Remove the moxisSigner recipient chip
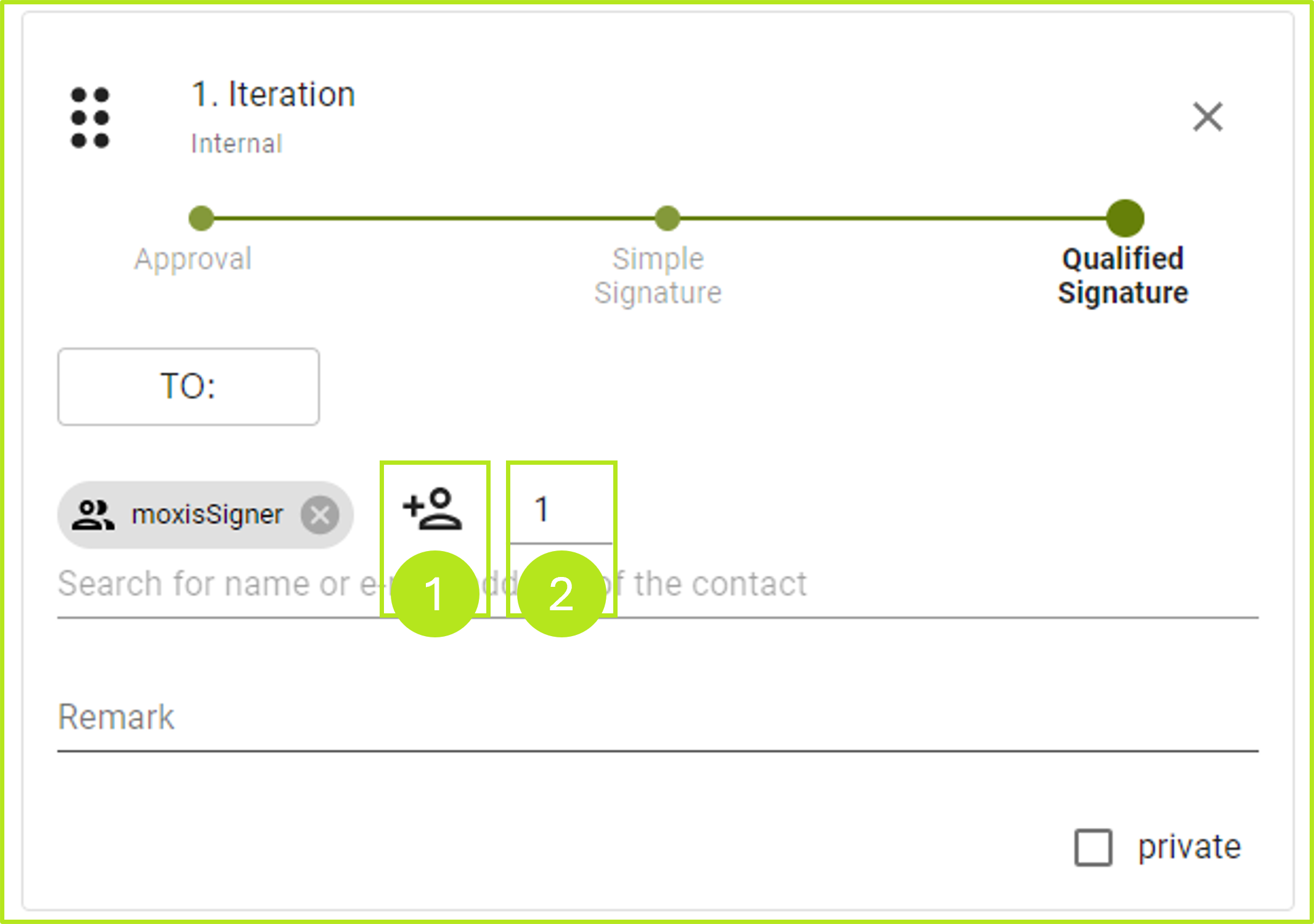The height and width of the screenshot is (924, 1314). (320, 515)
